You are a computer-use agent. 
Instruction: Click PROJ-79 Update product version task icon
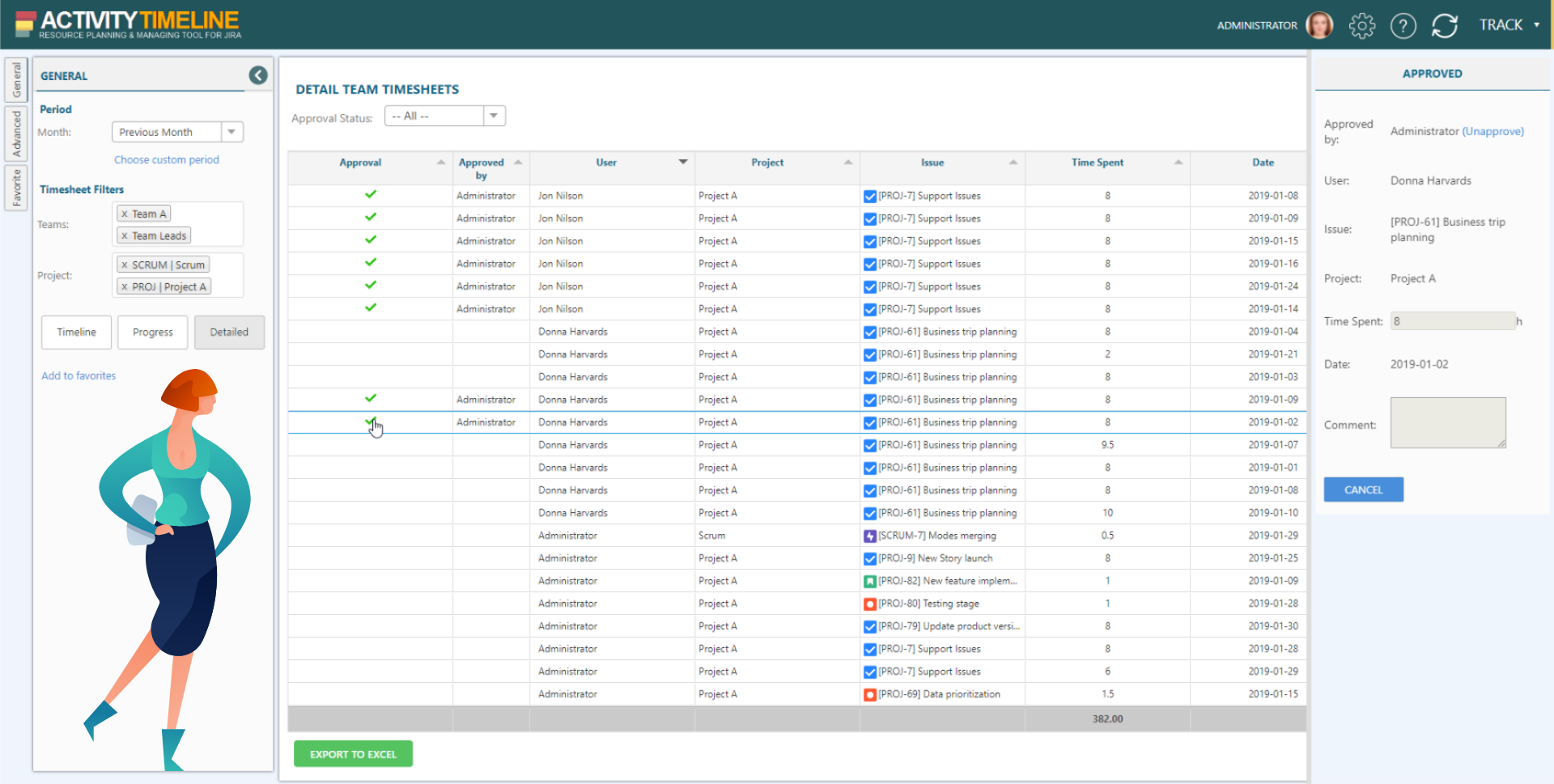click(870, 627)
